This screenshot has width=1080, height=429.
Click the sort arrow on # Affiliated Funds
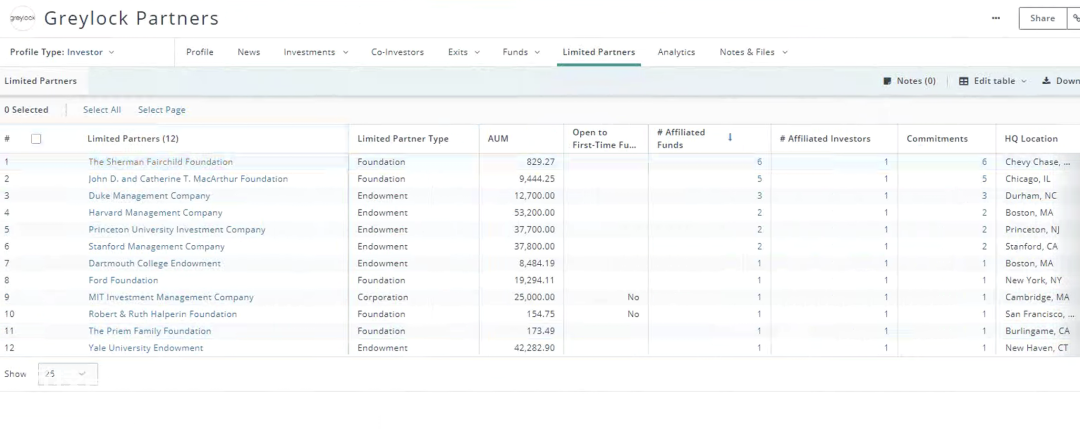pyautogui.click(x=730, y=138)
